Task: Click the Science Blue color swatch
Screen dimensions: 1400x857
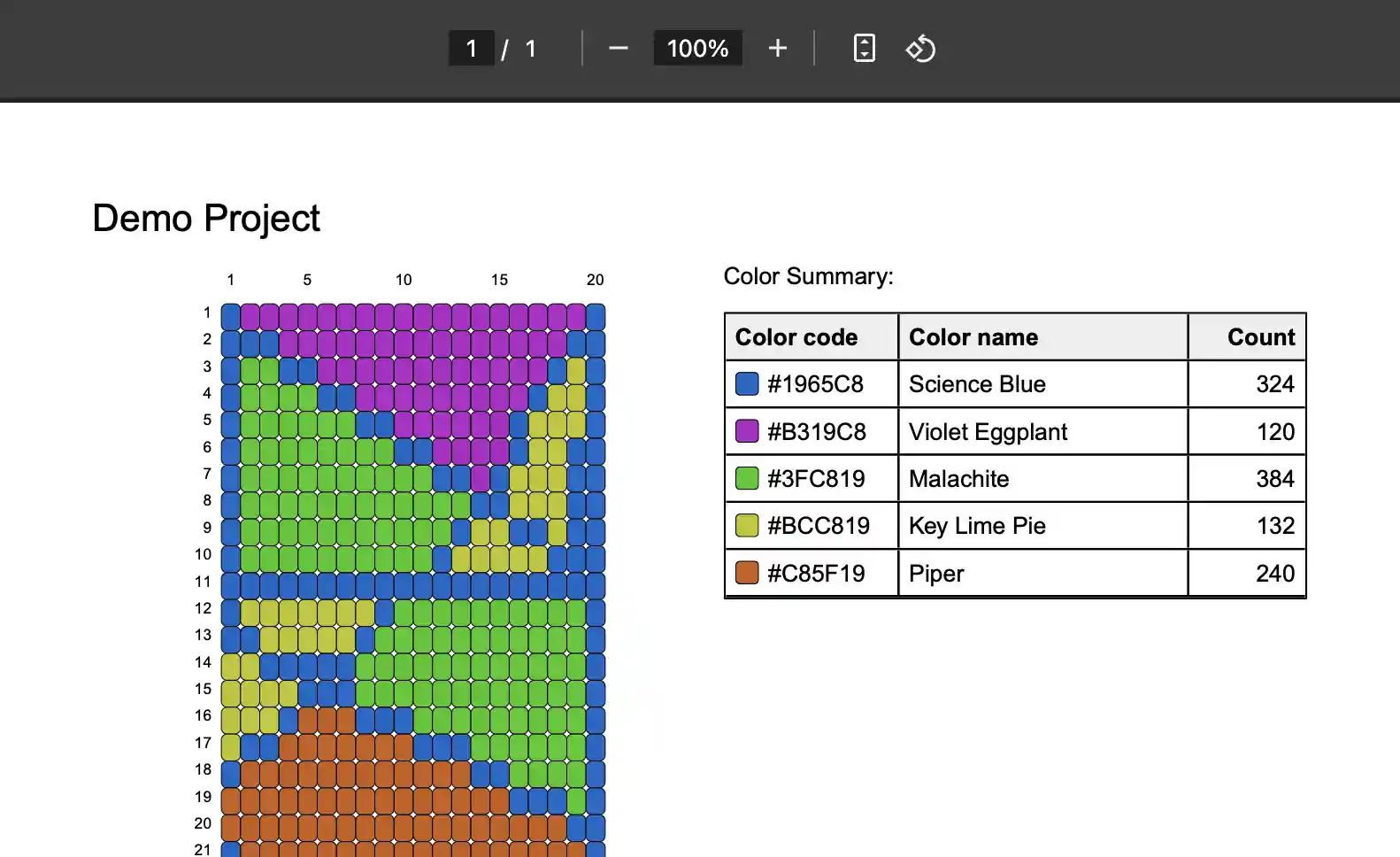Action: (x=747, y=383)
